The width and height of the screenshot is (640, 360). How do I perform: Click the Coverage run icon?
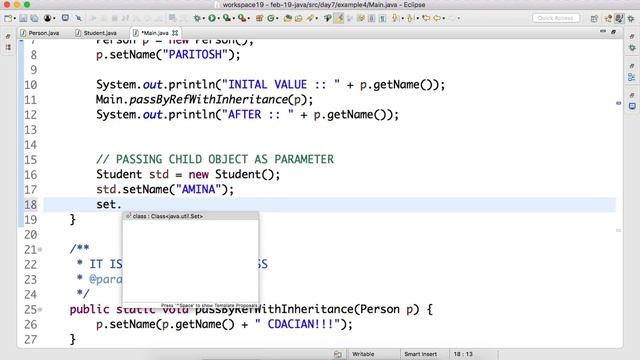227,18
